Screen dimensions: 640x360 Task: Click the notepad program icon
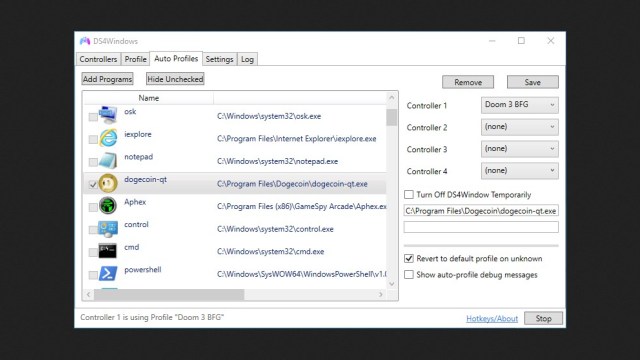point(108,160)
